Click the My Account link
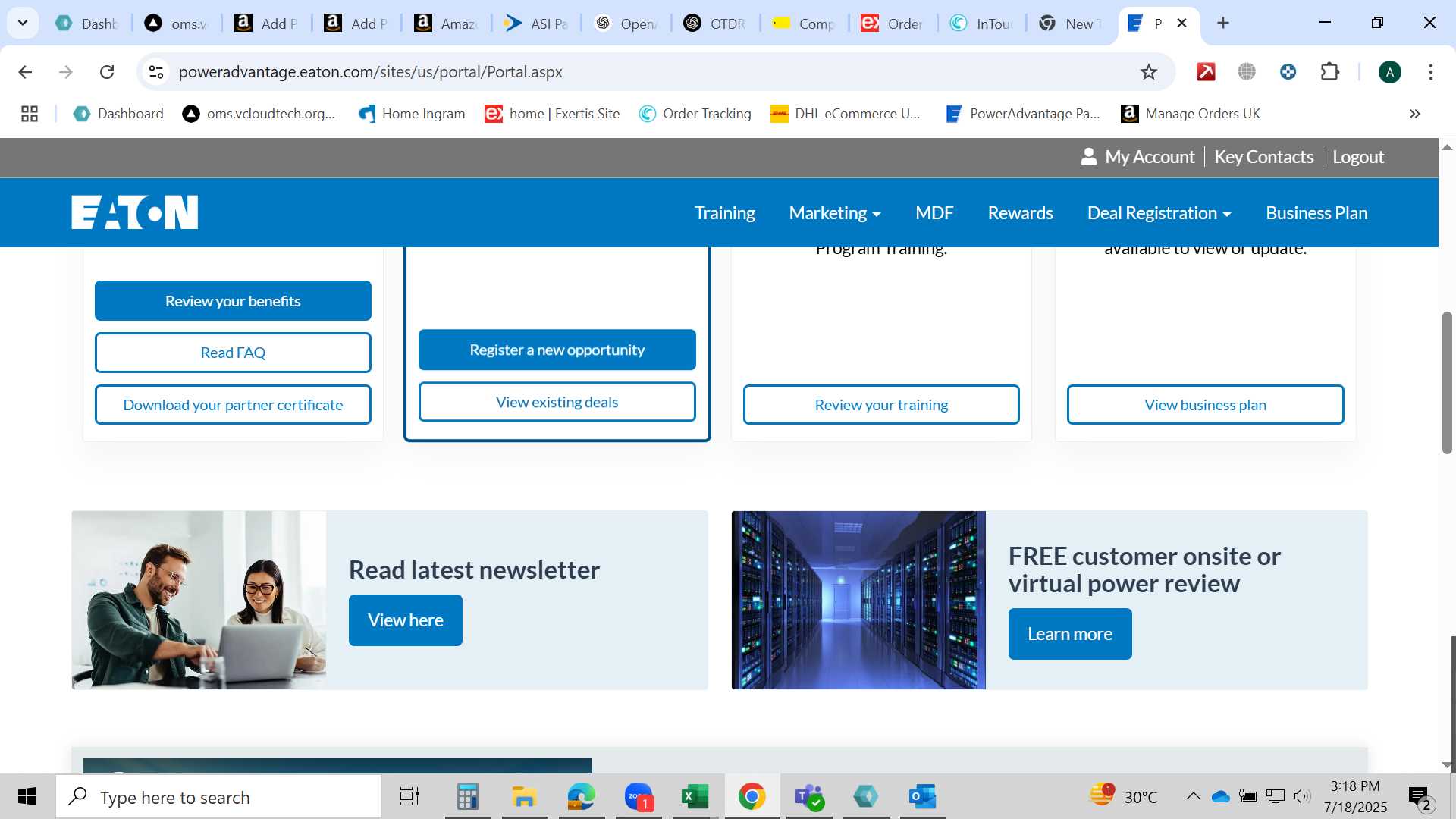Viewport: 1456px width, 819px height. click(1150, 157)
